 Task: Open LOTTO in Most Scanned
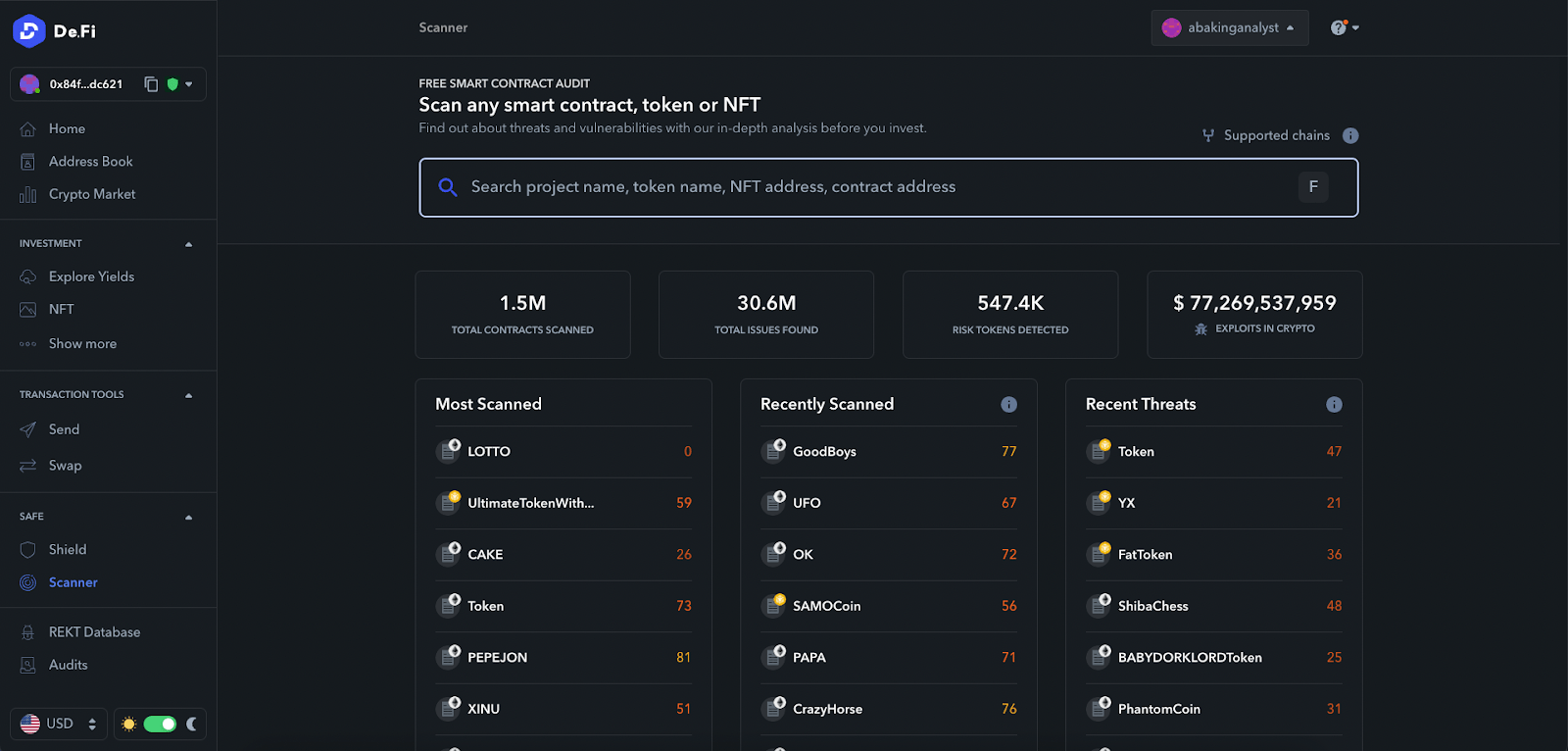coord(563,452)
